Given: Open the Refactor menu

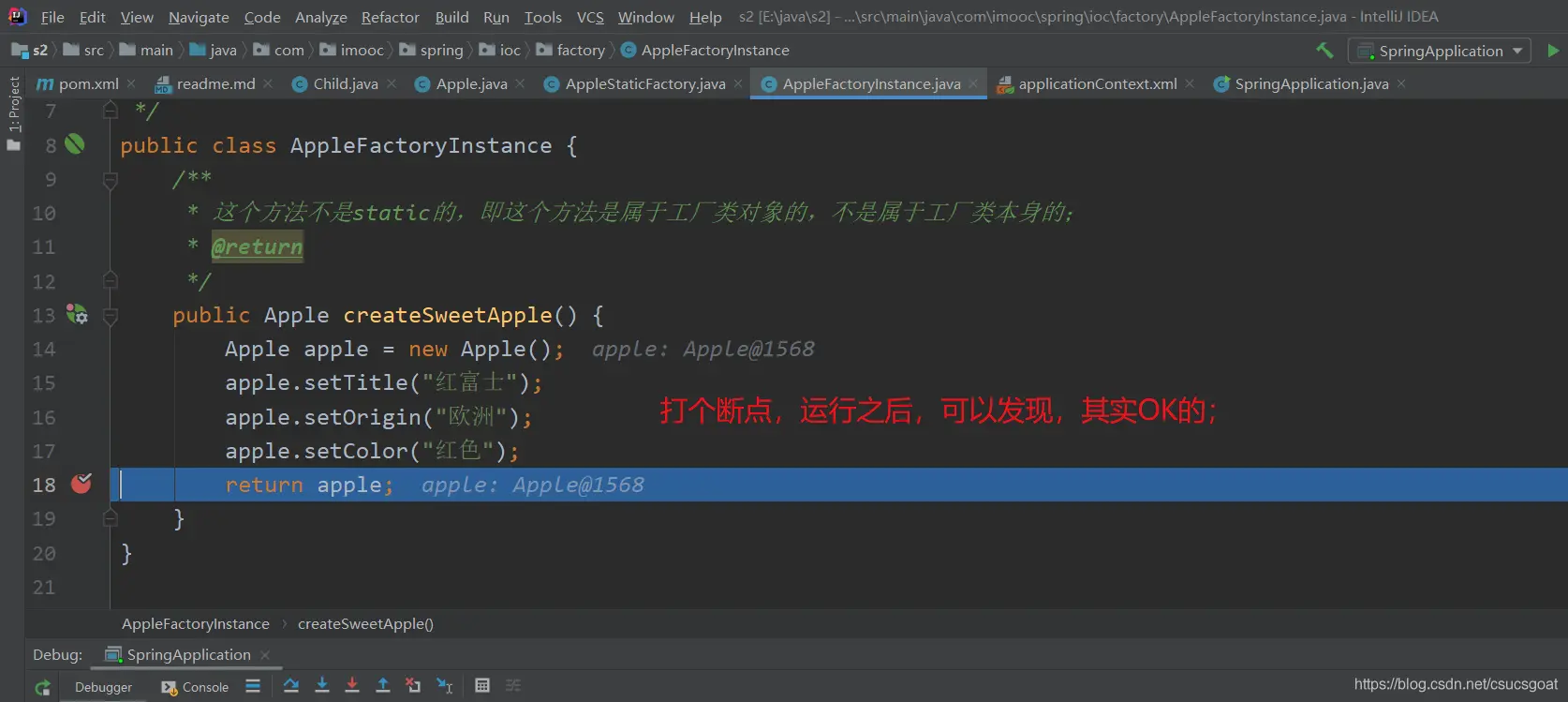Looking at the screenshot, I should 390,17.
